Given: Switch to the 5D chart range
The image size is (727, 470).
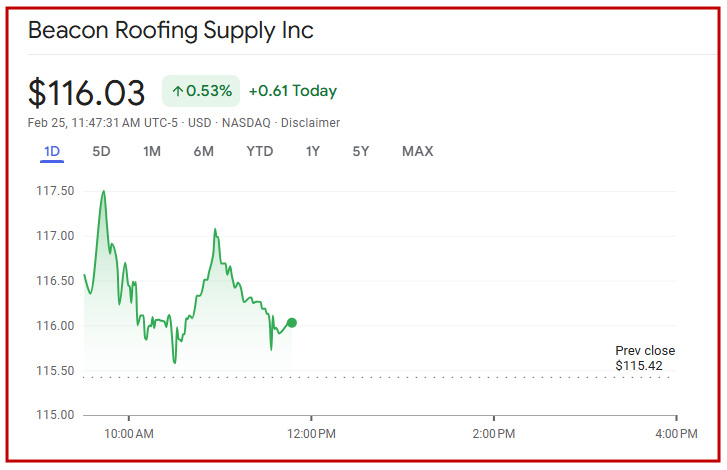Looking at the screenshot, I should tap(101, 152).
